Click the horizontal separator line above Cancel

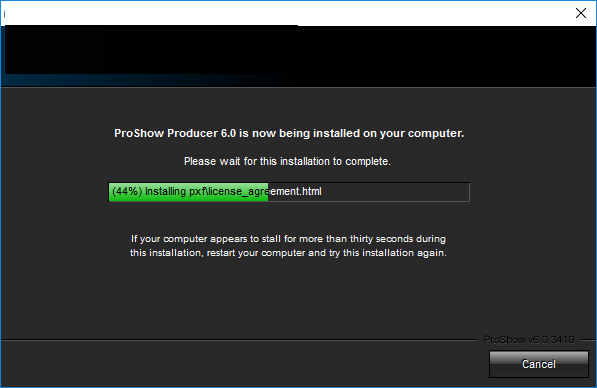(x=239, y=339)
